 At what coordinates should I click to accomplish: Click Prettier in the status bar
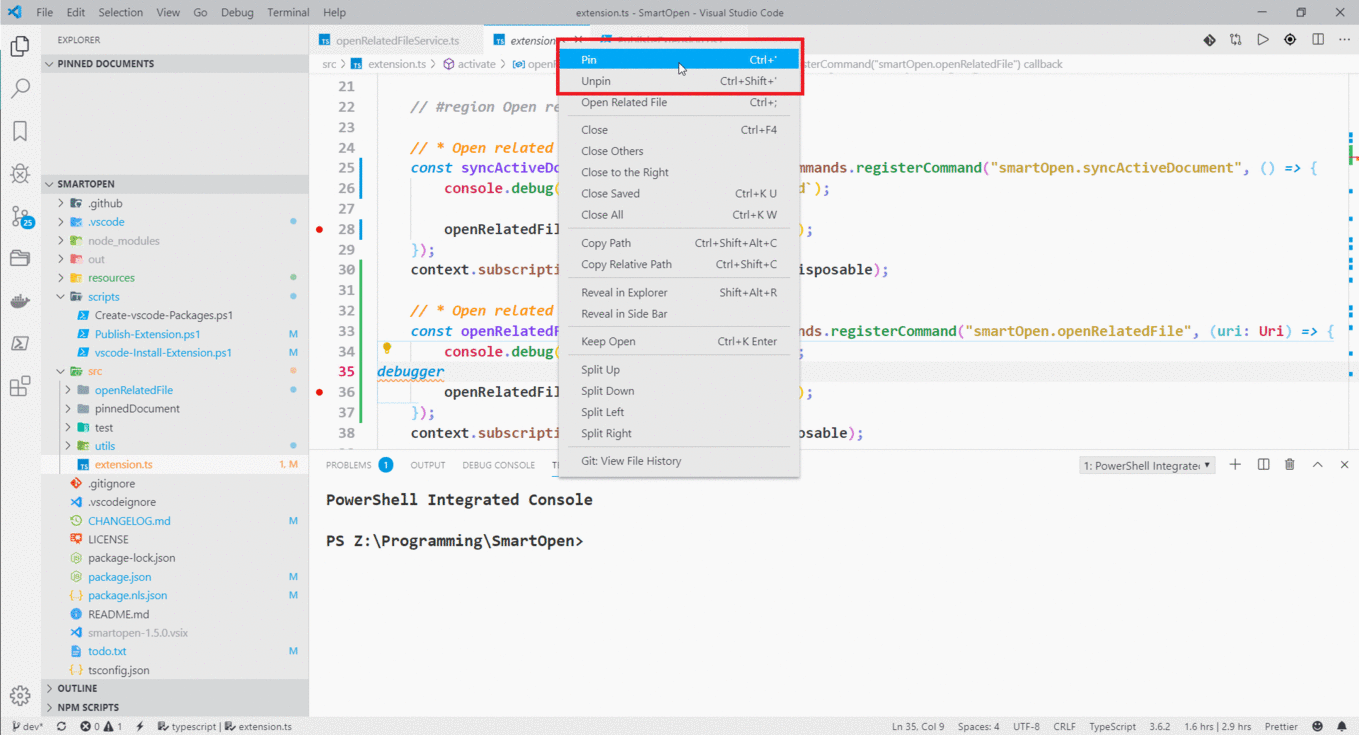click(x=1281, y=727)
